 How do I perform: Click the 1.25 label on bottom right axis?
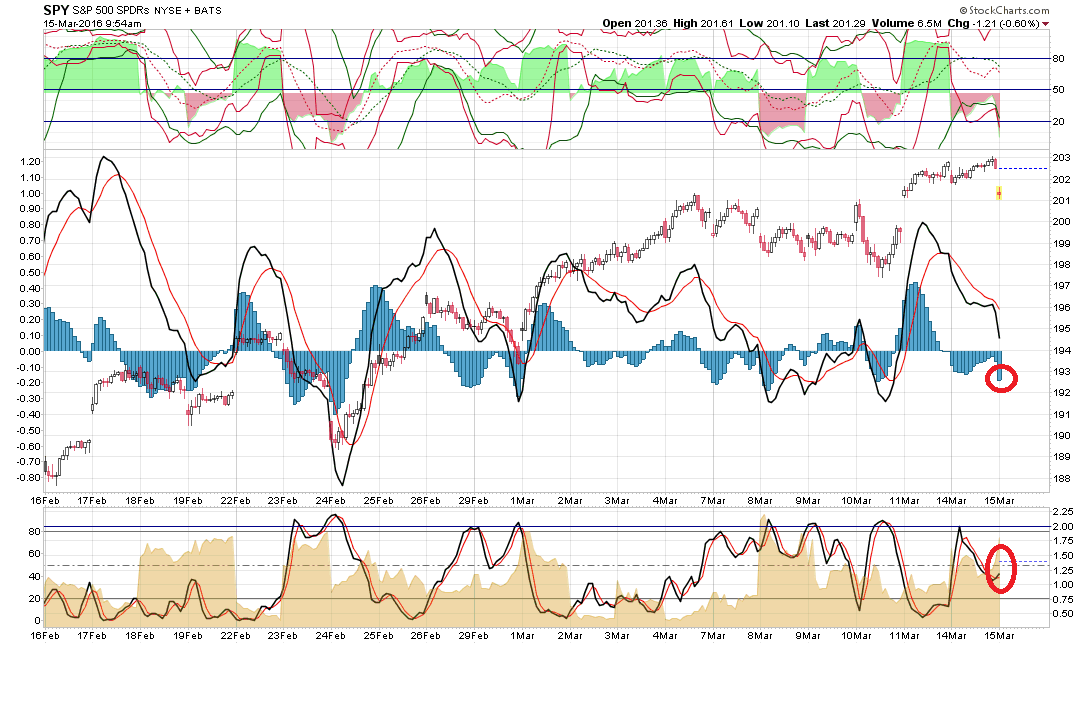click(x=1062, y=573)
